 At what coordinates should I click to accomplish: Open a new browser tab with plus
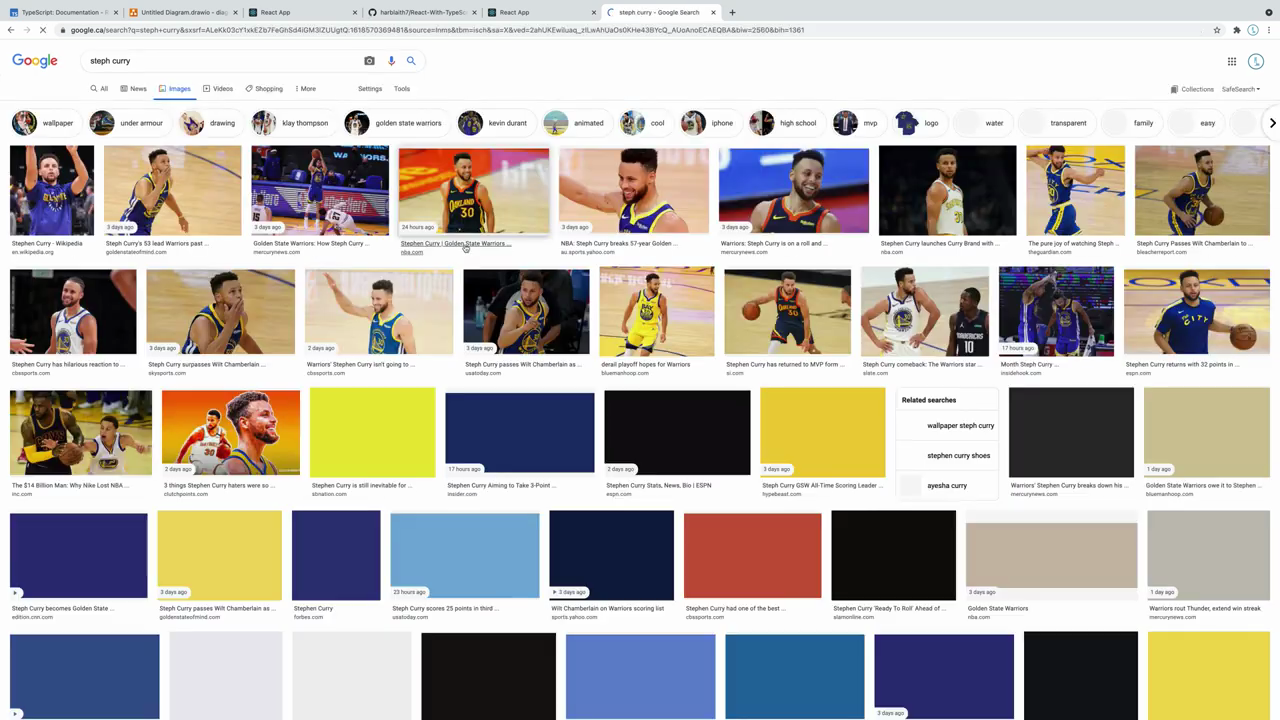click(732, 12)
